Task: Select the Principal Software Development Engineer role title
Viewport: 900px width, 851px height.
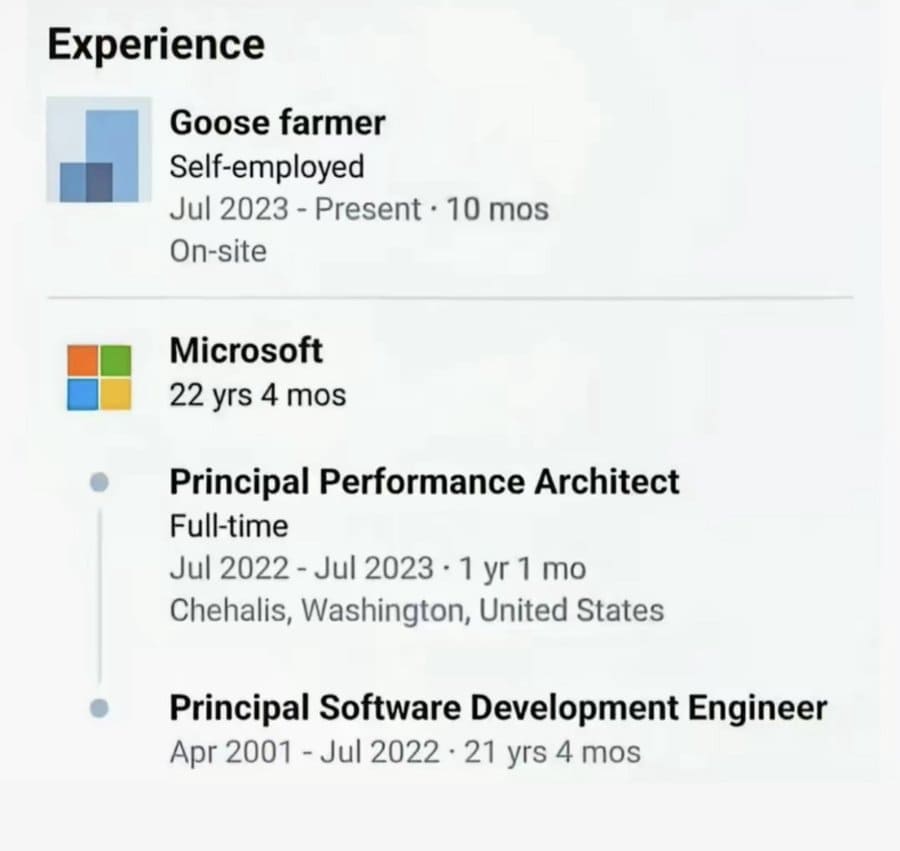Action: pyautogui.click(x=498, y=708)
